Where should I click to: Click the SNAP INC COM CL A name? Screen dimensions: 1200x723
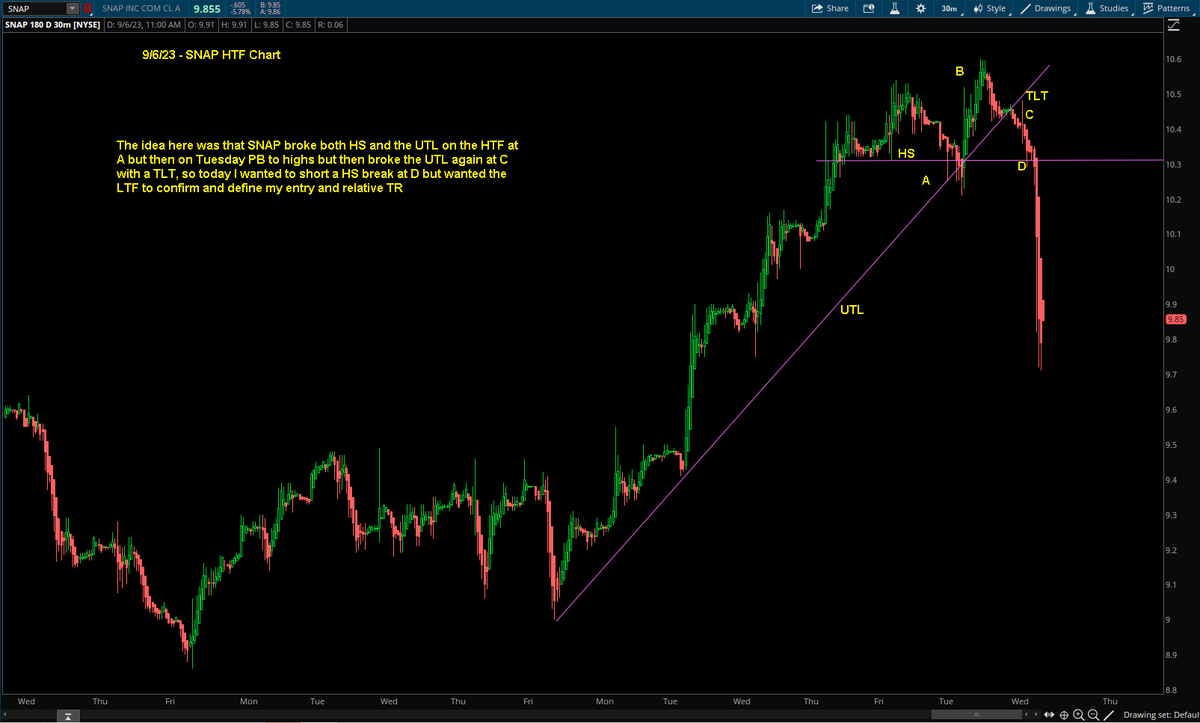click(x=141, y=8)
